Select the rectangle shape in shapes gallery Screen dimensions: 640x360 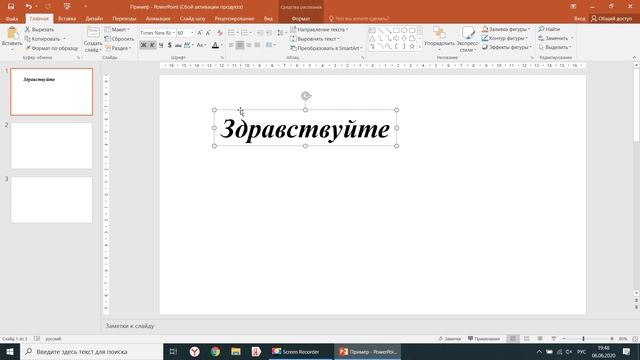point(396,30)
